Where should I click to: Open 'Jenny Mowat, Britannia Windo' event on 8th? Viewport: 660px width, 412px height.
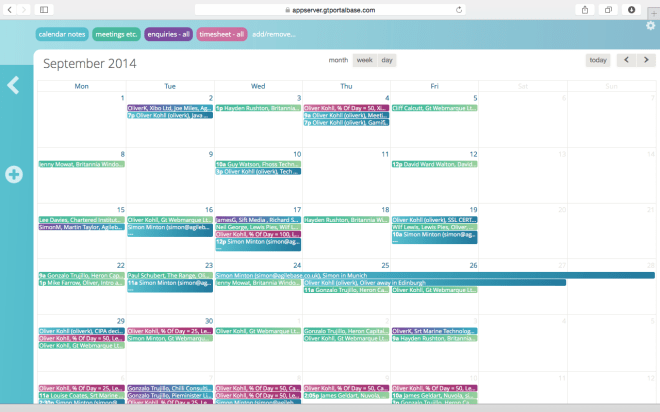coord(82,164)
